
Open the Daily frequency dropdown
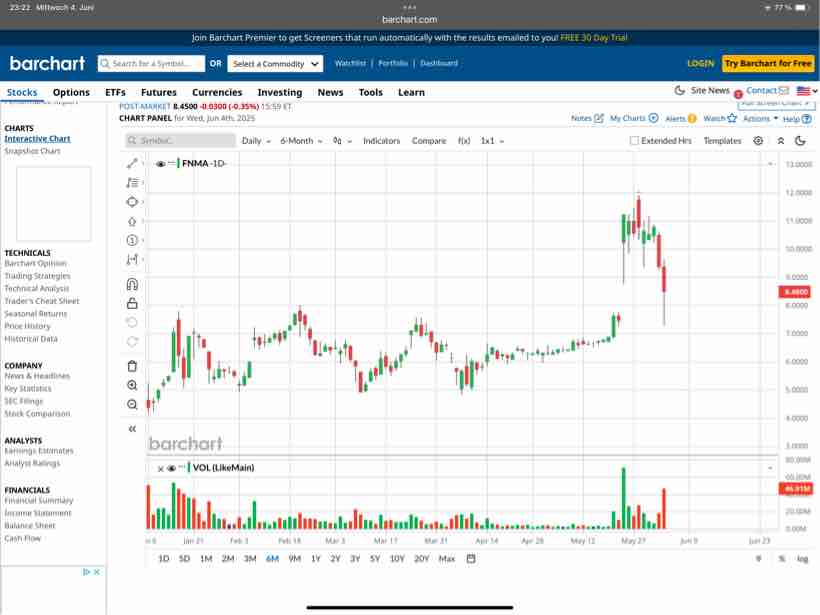(x=253, y=141)
